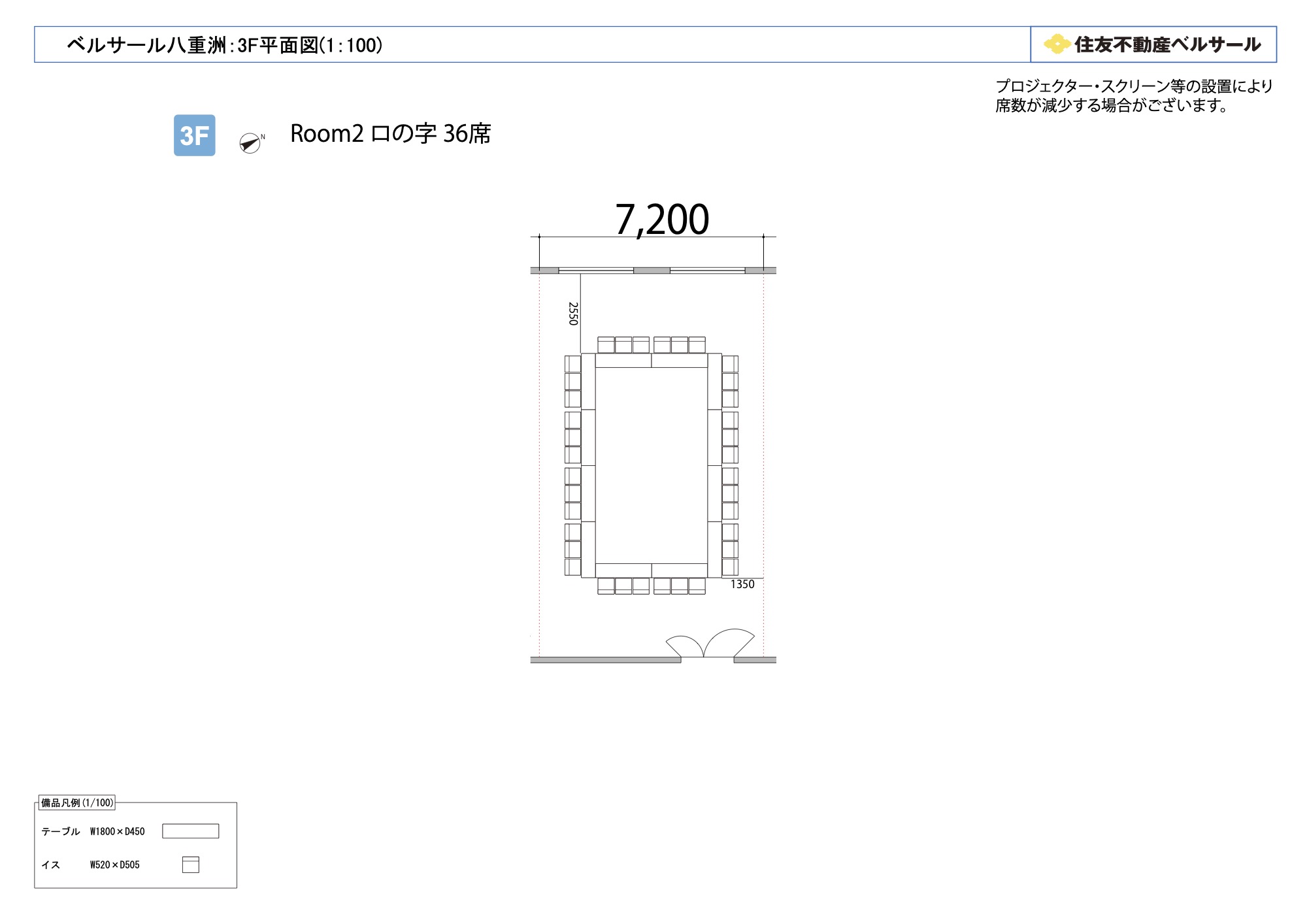Select the 'W1800×D450' table size text

pos(118,831)
